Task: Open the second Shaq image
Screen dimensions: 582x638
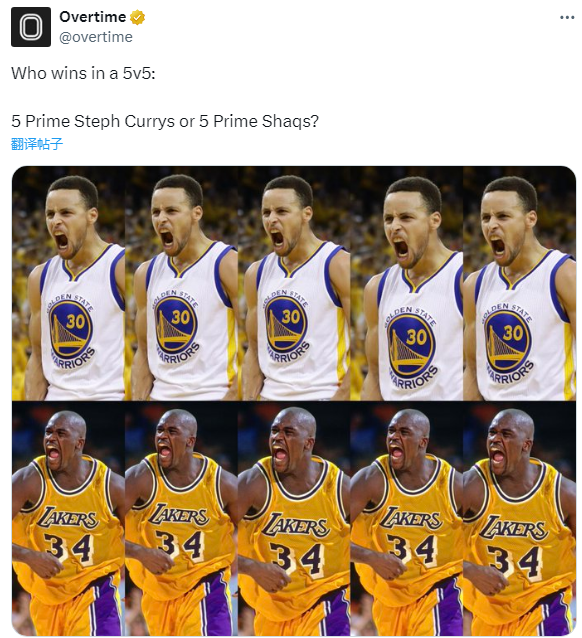Action: point(182,518)
